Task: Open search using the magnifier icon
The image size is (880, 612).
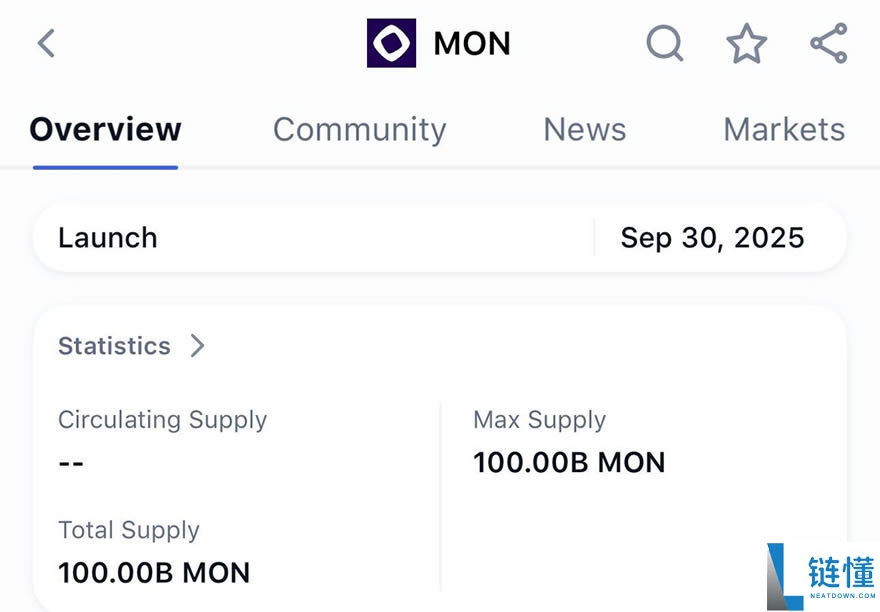Action: click(x=664, y=44)
